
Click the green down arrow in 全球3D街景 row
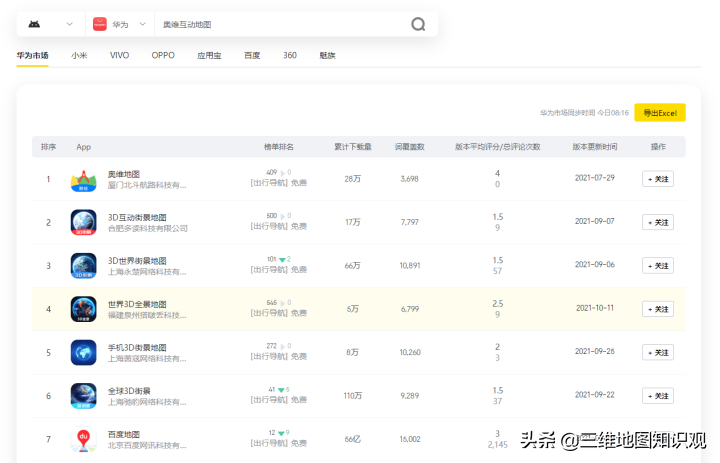coord(281,390)
